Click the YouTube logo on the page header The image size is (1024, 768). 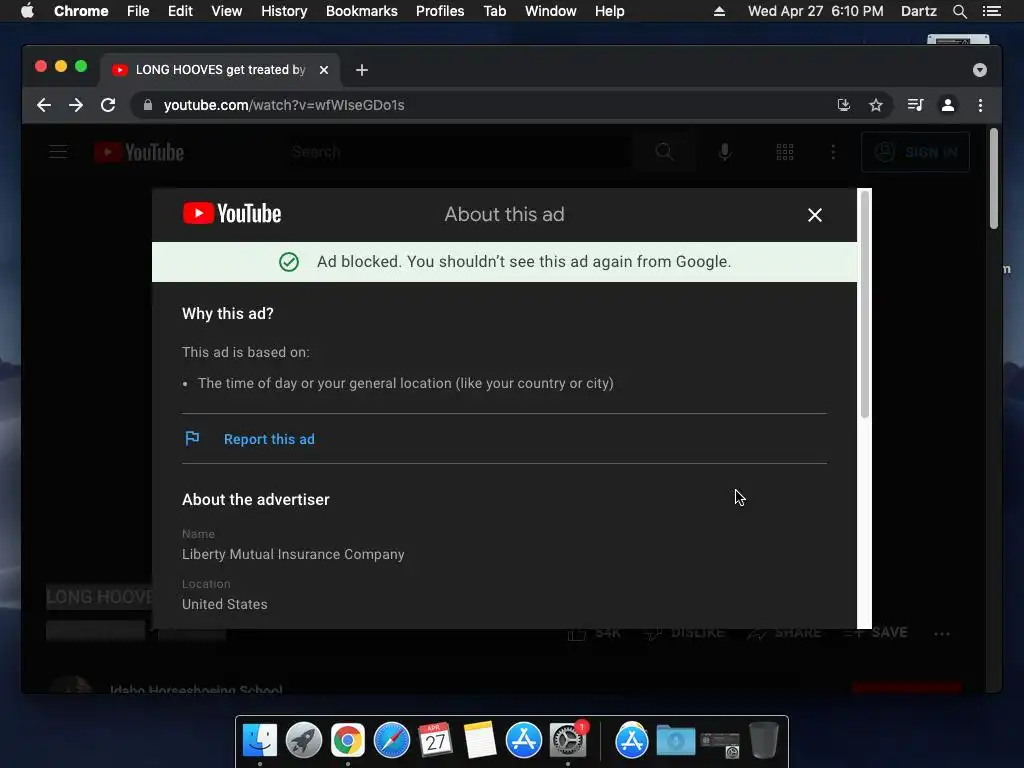pos(139,152)
